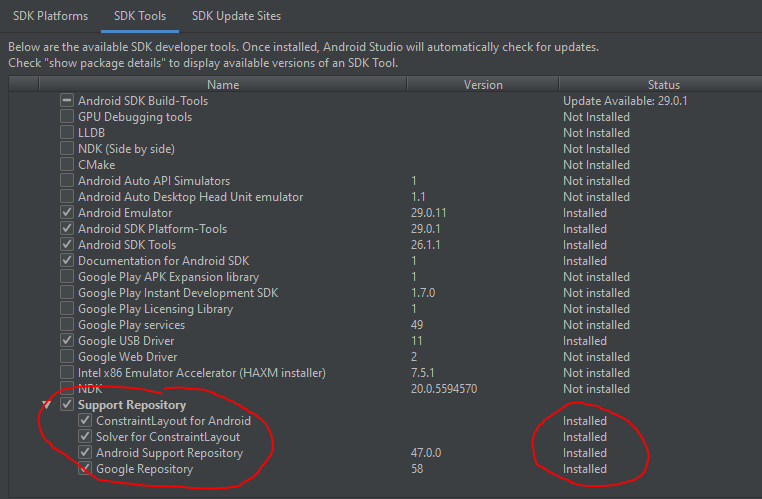Select the 'Google Repository' row name
This screenshot has height=499, width=762.
point(144,469)
